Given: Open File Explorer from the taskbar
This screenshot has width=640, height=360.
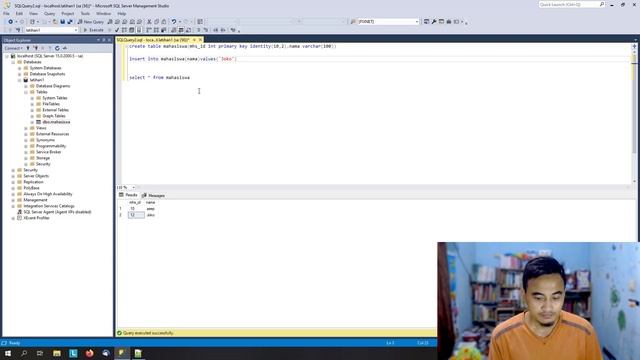Looking at the screenshot, I should click(x=57, y=353).
